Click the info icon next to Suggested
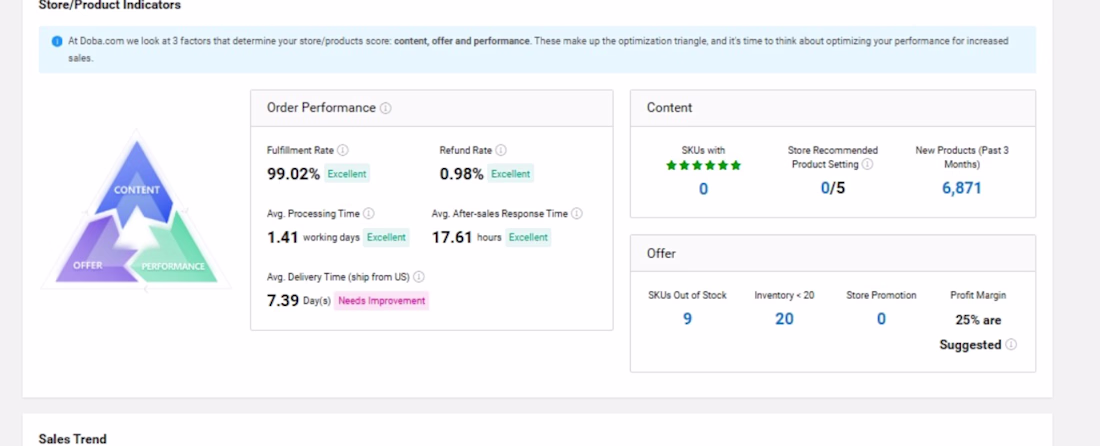Image resolution: width=1100 pixels, height=446 pixels. [1010, 344]
